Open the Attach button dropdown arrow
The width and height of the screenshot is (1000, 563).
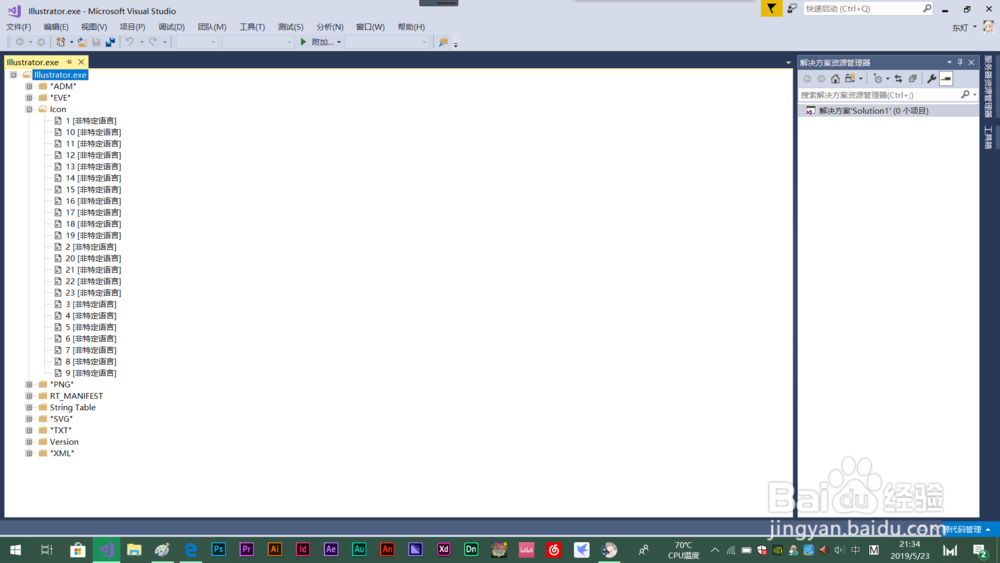[339, 42]
